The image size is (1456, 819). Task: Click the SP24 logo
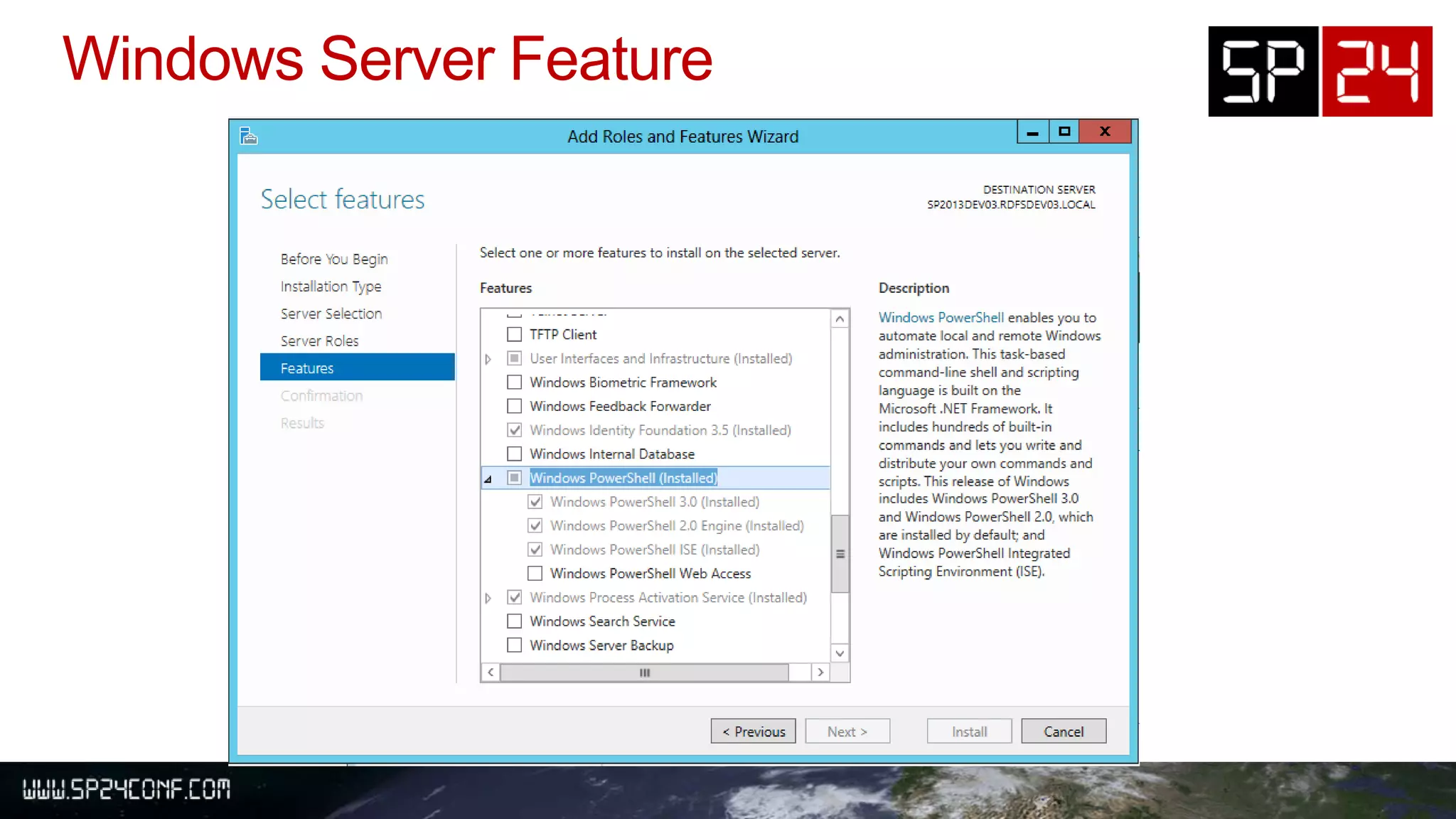point(1319,71)
